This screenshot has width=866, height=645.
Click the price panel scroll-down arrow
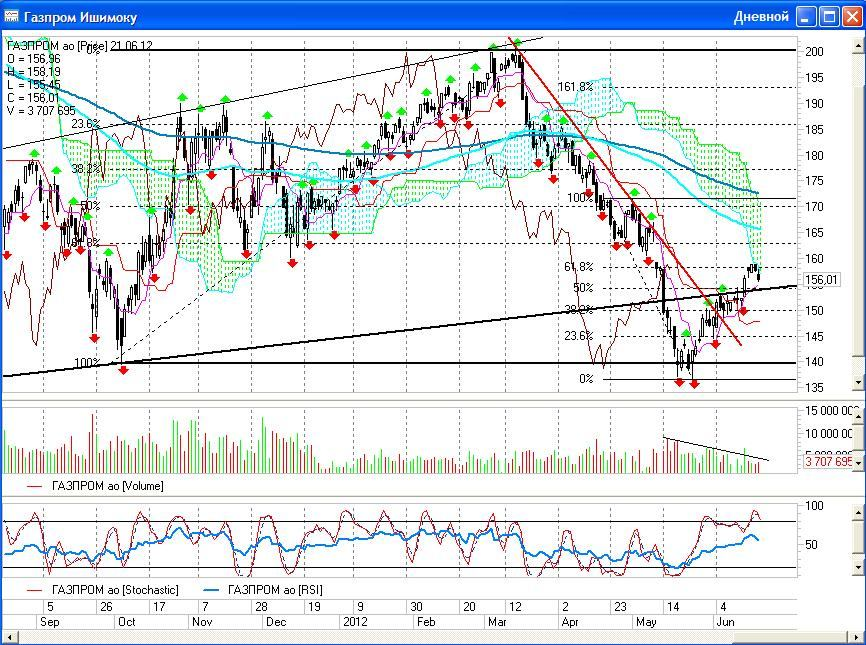[x=858, y=382]
